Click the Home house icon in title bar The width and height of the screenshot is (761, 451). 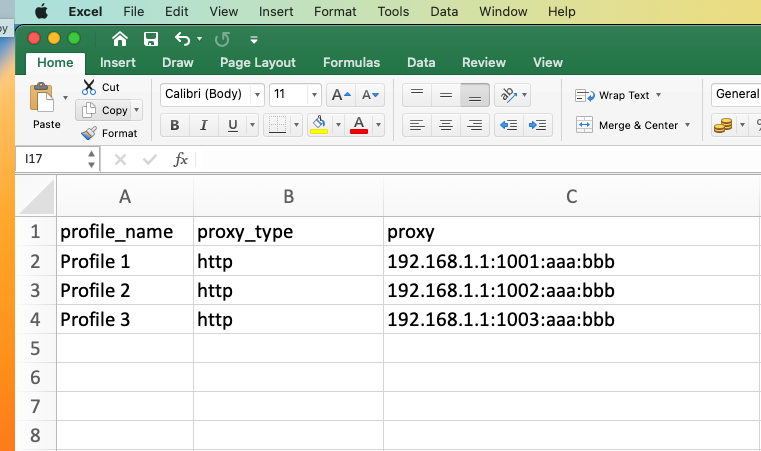pyautogui.click(x=119, y=39)
